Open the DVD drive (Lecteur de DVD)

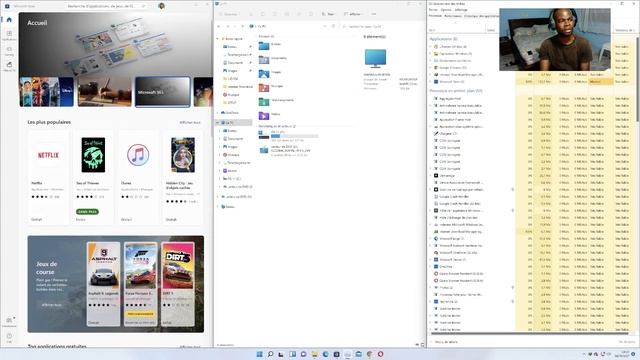click(x=284, y=151)
